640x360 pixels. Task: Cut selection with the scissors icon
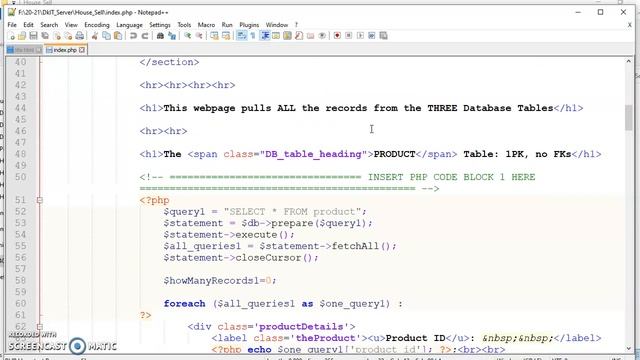(95, 36)
